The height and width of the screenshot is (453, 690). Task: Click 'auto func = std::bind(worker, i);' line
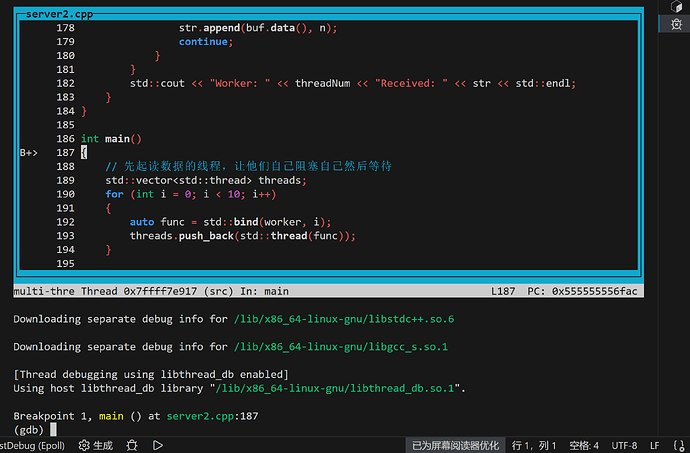tap(231, 222)
